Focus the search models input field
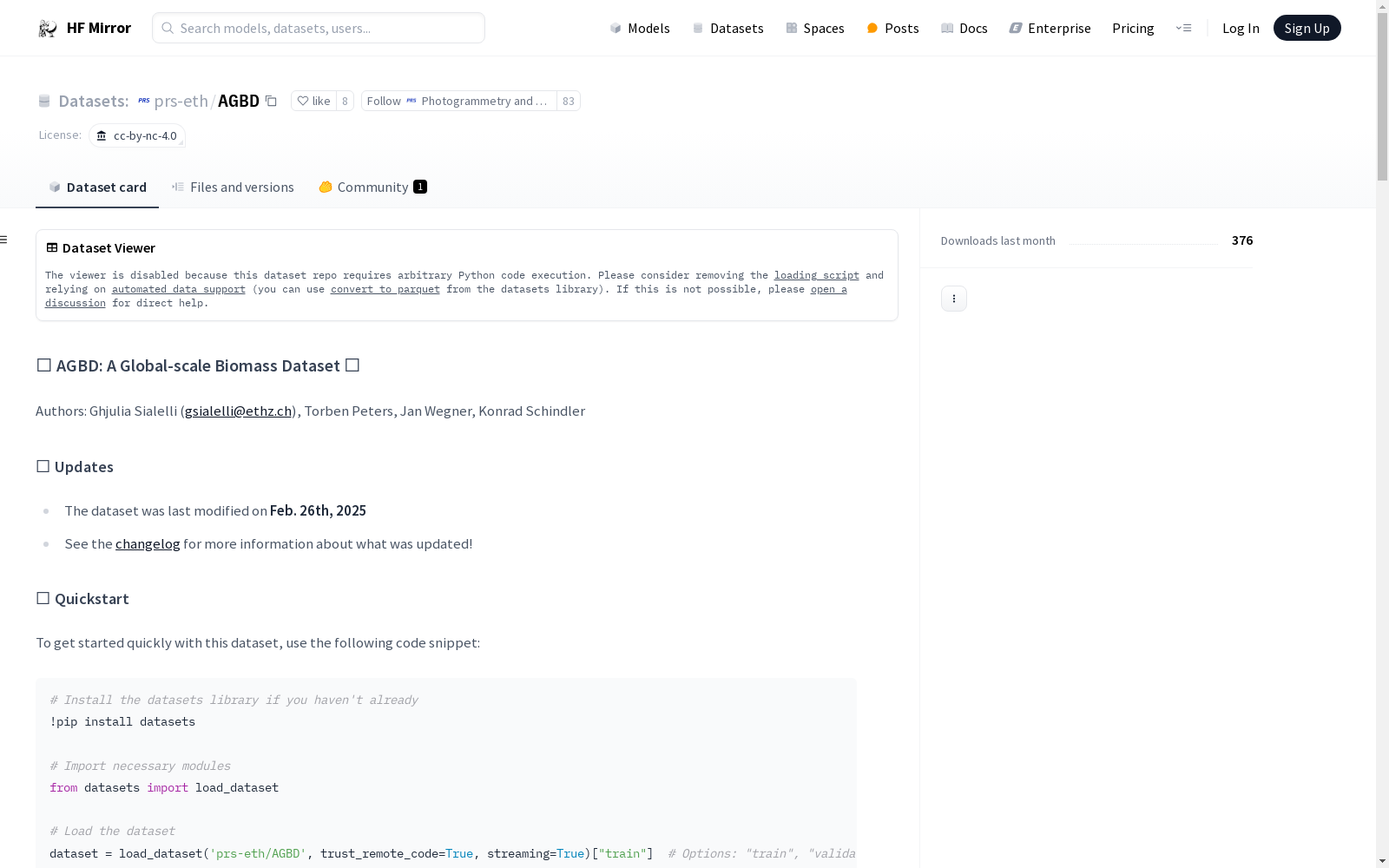 tap(319, 28)
